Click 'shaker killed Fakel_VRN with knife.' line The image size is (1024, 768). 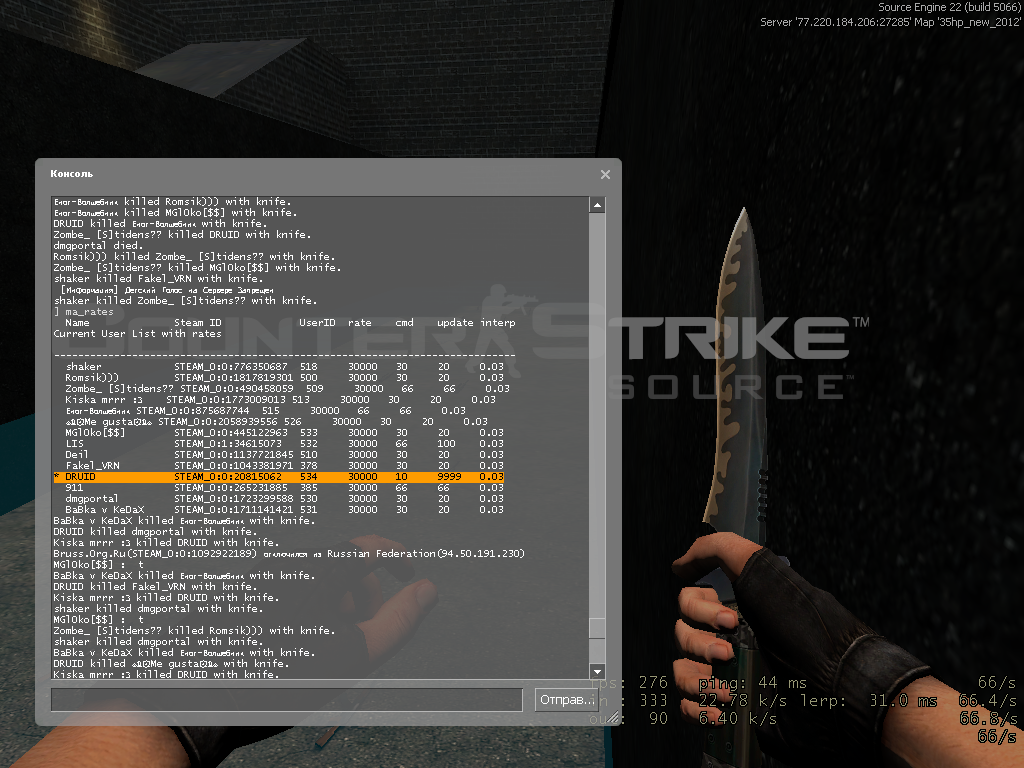[x=158, y=279]
